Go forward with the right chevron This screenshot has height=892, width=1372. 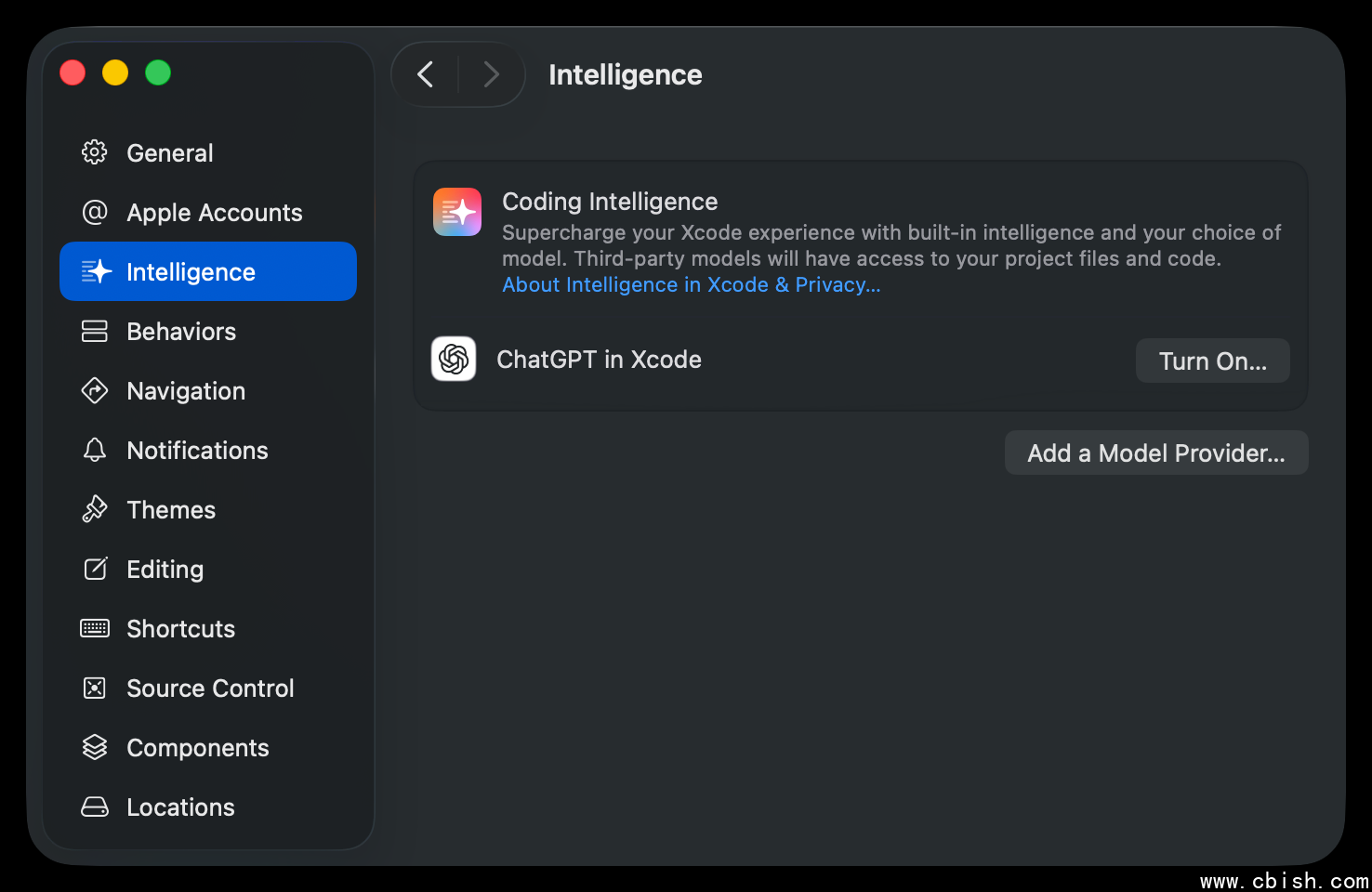tap(492, 74)
